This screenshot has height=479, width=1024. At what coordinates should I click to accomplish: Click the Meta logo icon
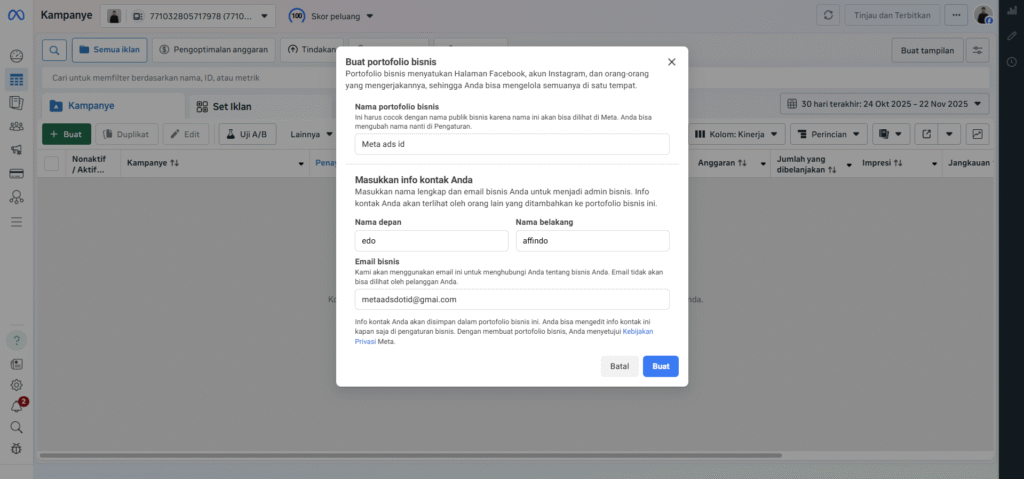16,16
